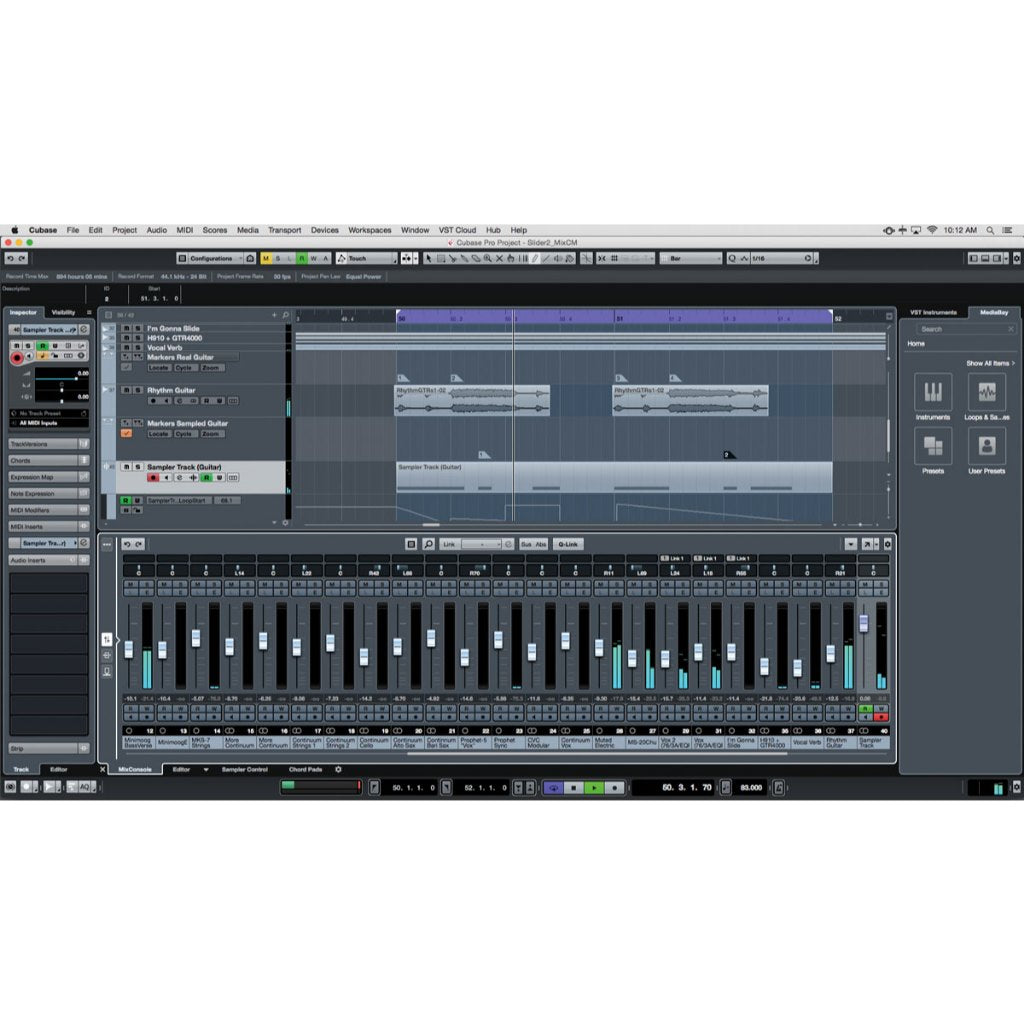1024x1024 pixels.
Task: Open the Editor tab dropdown arrow
Action: point(206,770)
